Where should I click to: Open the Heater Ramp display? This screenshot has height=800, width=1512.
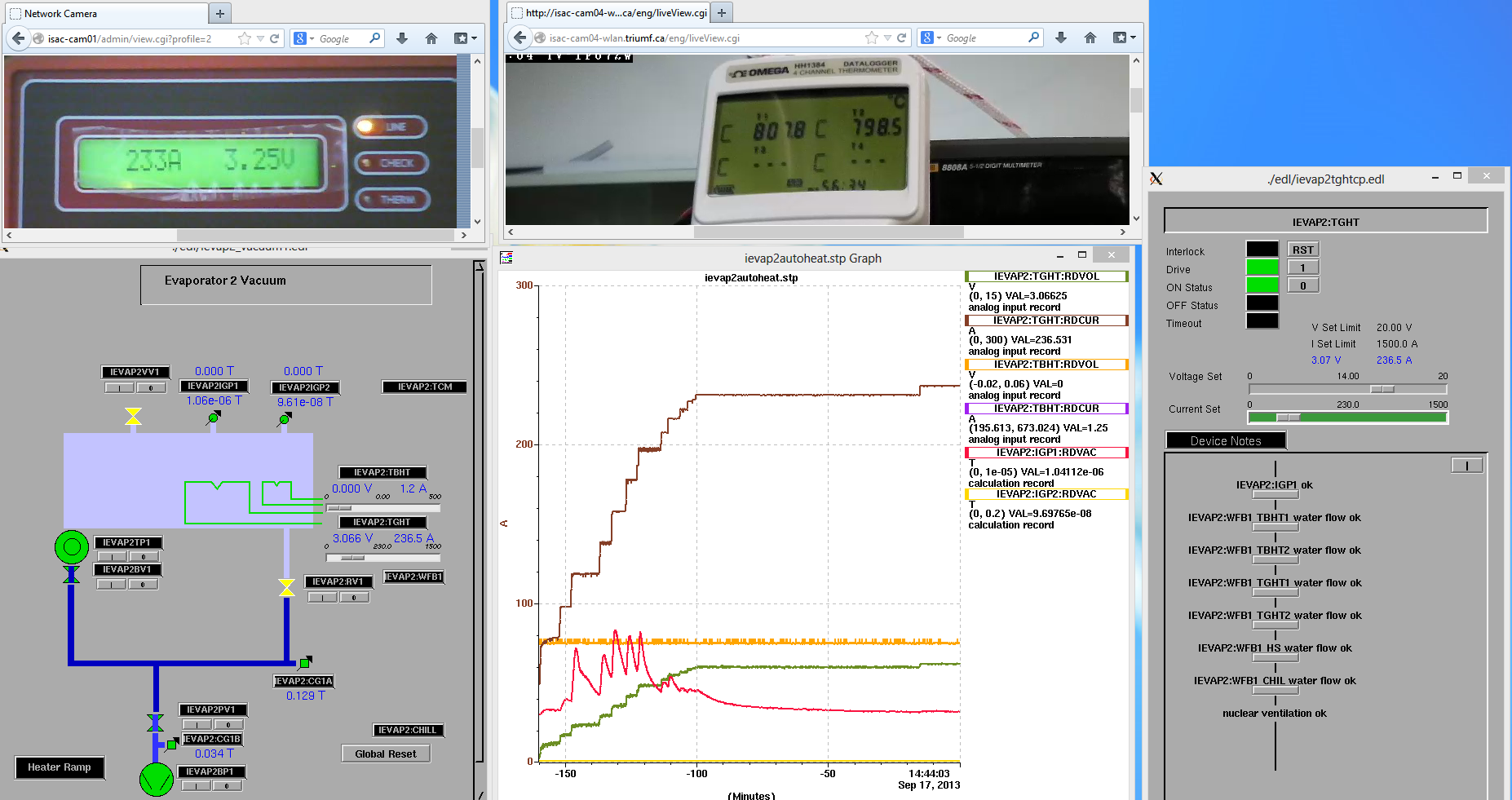(60, 767)
